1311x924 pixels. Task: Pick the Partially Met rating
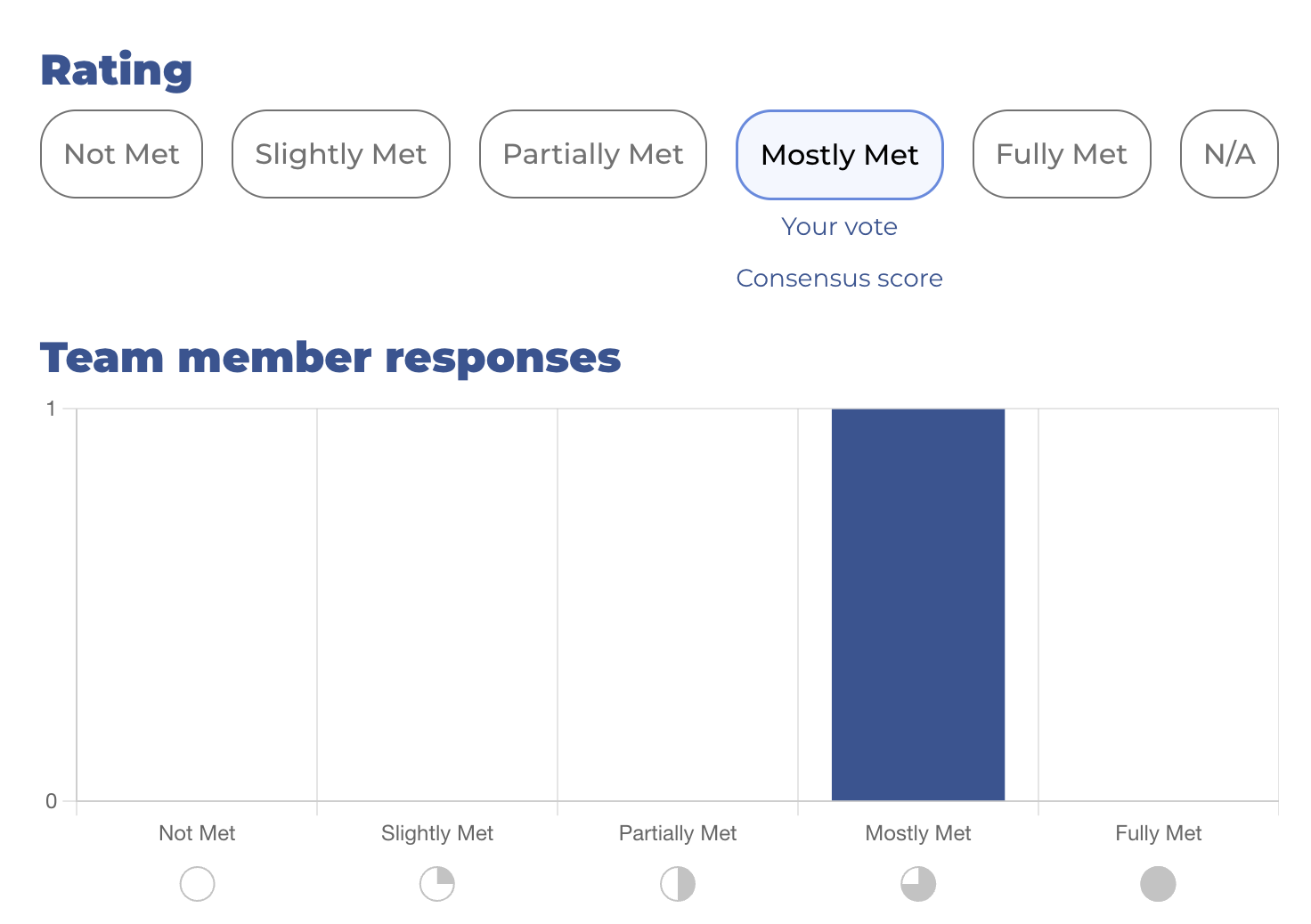(593, 154)
